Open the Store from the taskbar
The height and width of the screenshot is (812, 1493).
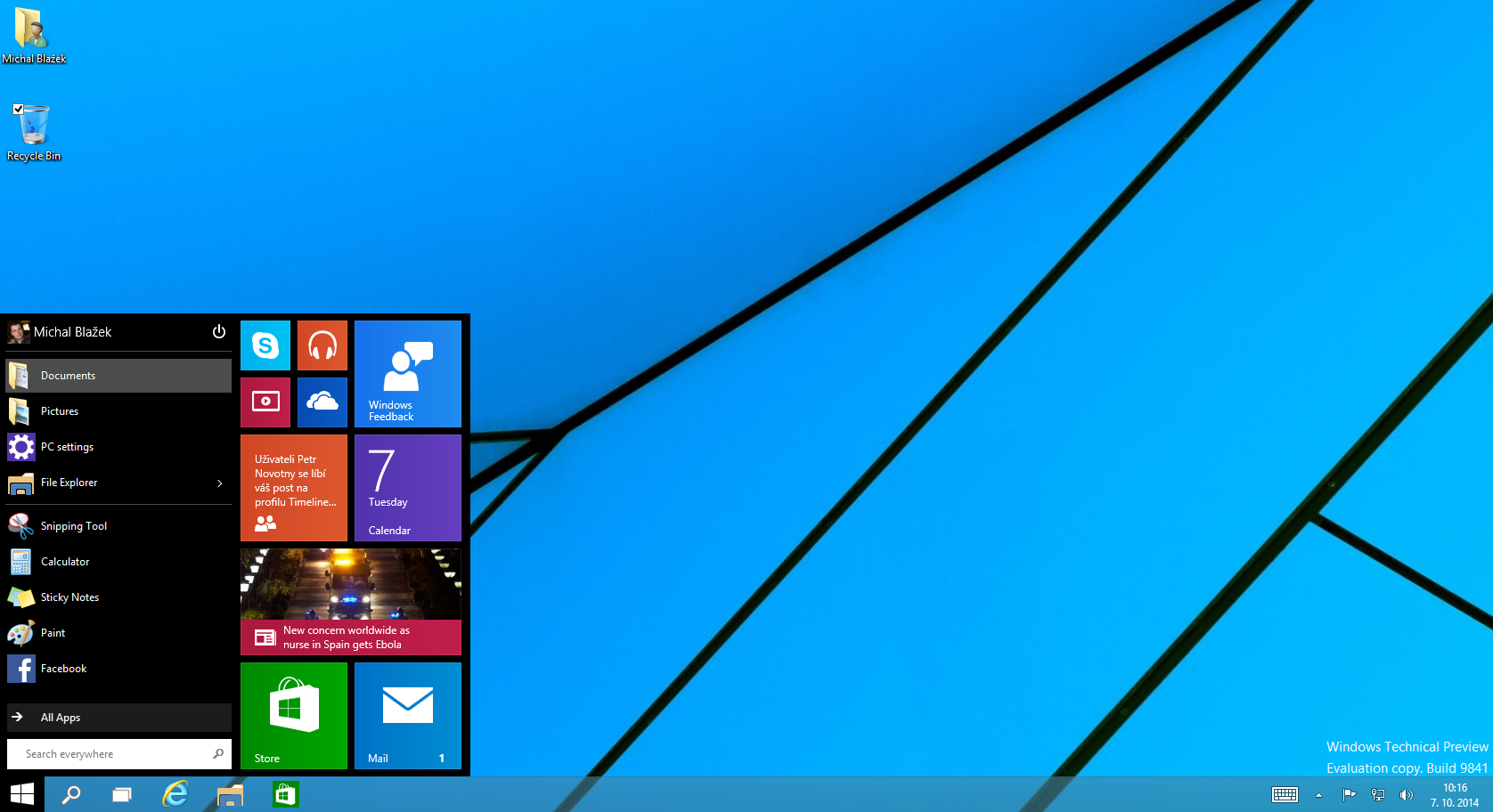click(285, 794)
